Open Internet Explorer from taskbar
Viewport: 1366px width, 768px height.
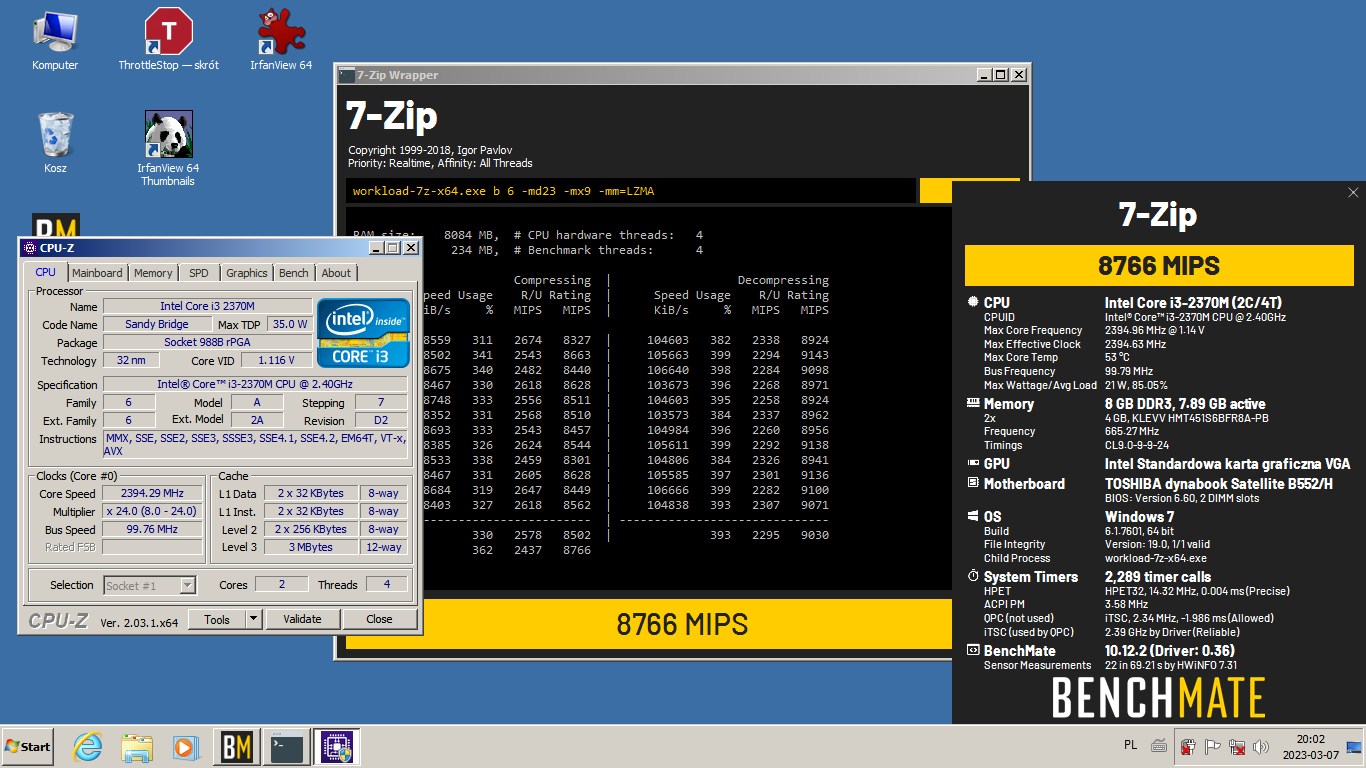(88, 747)
